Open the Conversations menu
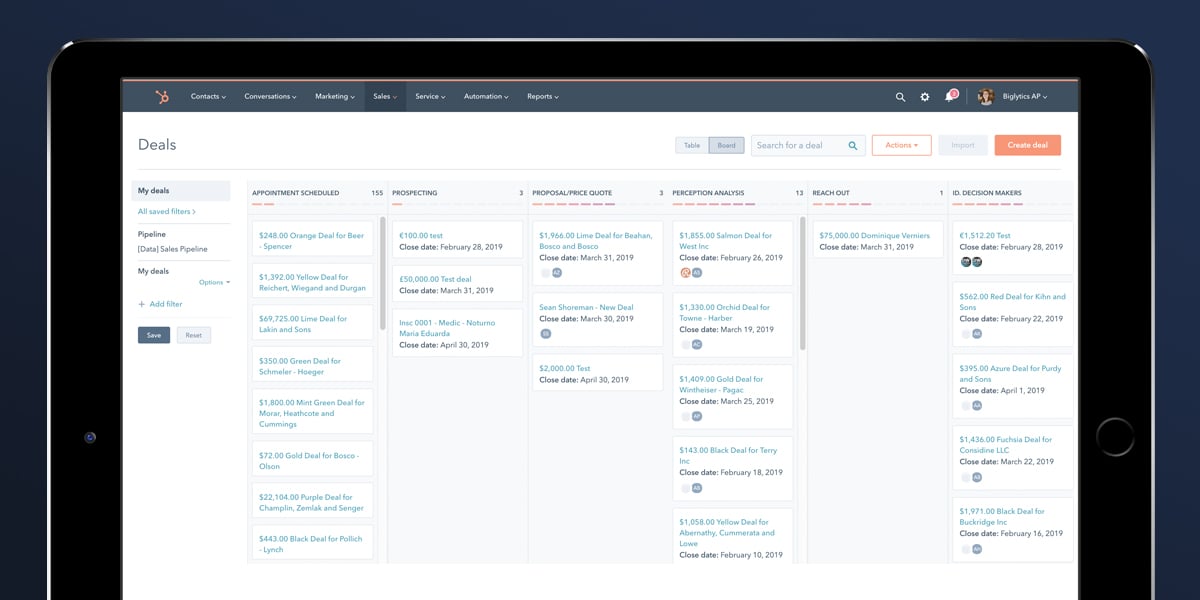 tap(270, 97)
